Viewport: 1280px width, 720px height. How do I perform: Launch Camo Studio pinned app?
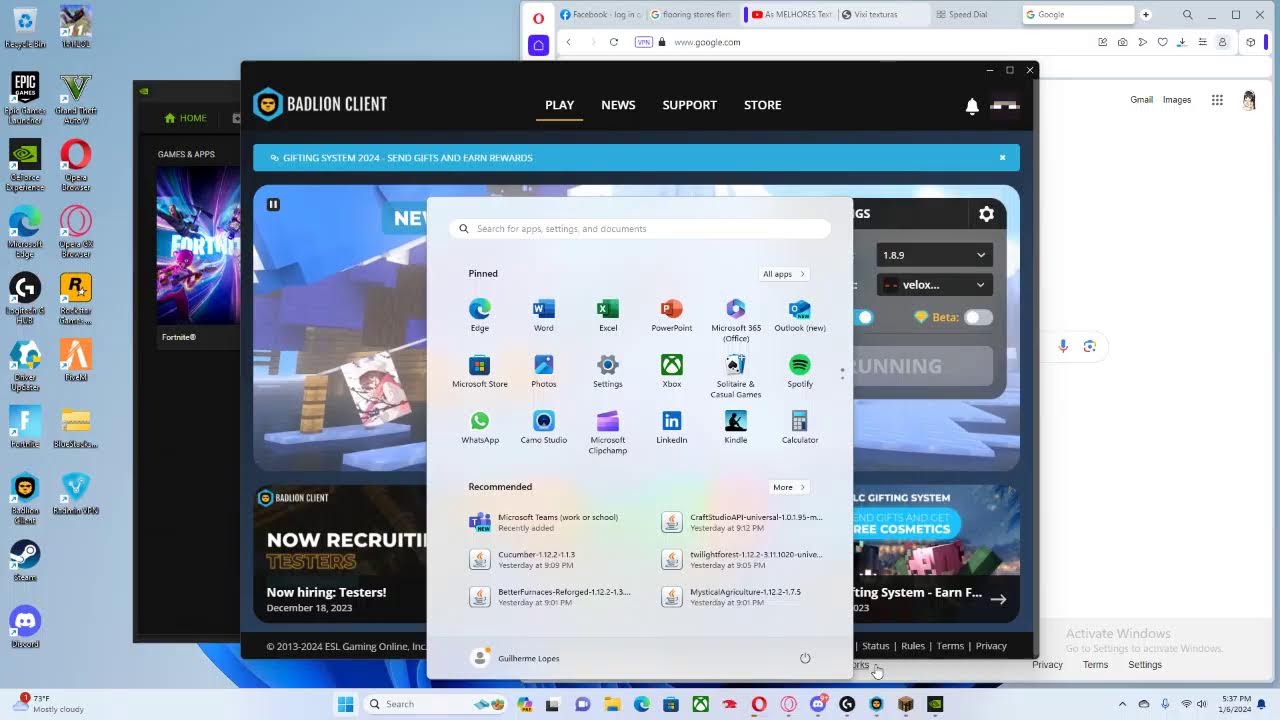(x=543, y=426)
